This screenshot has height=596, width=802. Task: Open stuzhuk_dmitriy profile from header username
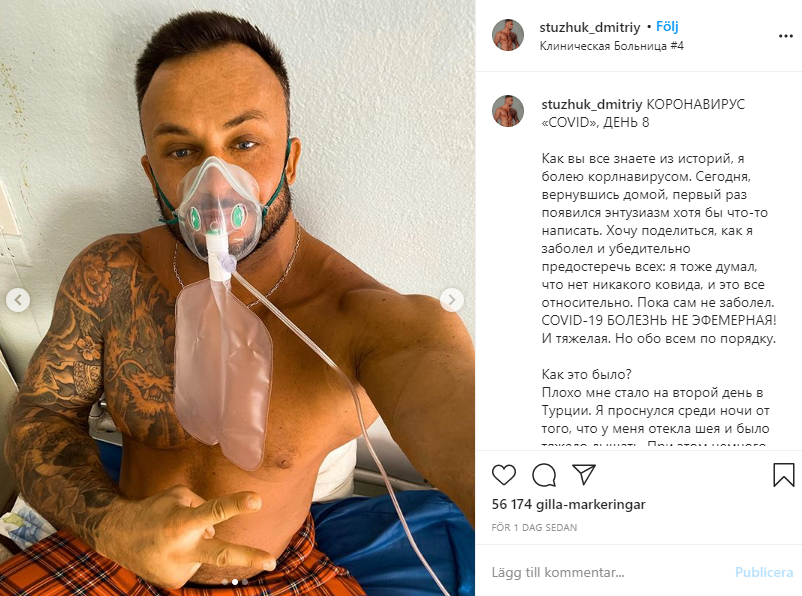tap(590, 27)
